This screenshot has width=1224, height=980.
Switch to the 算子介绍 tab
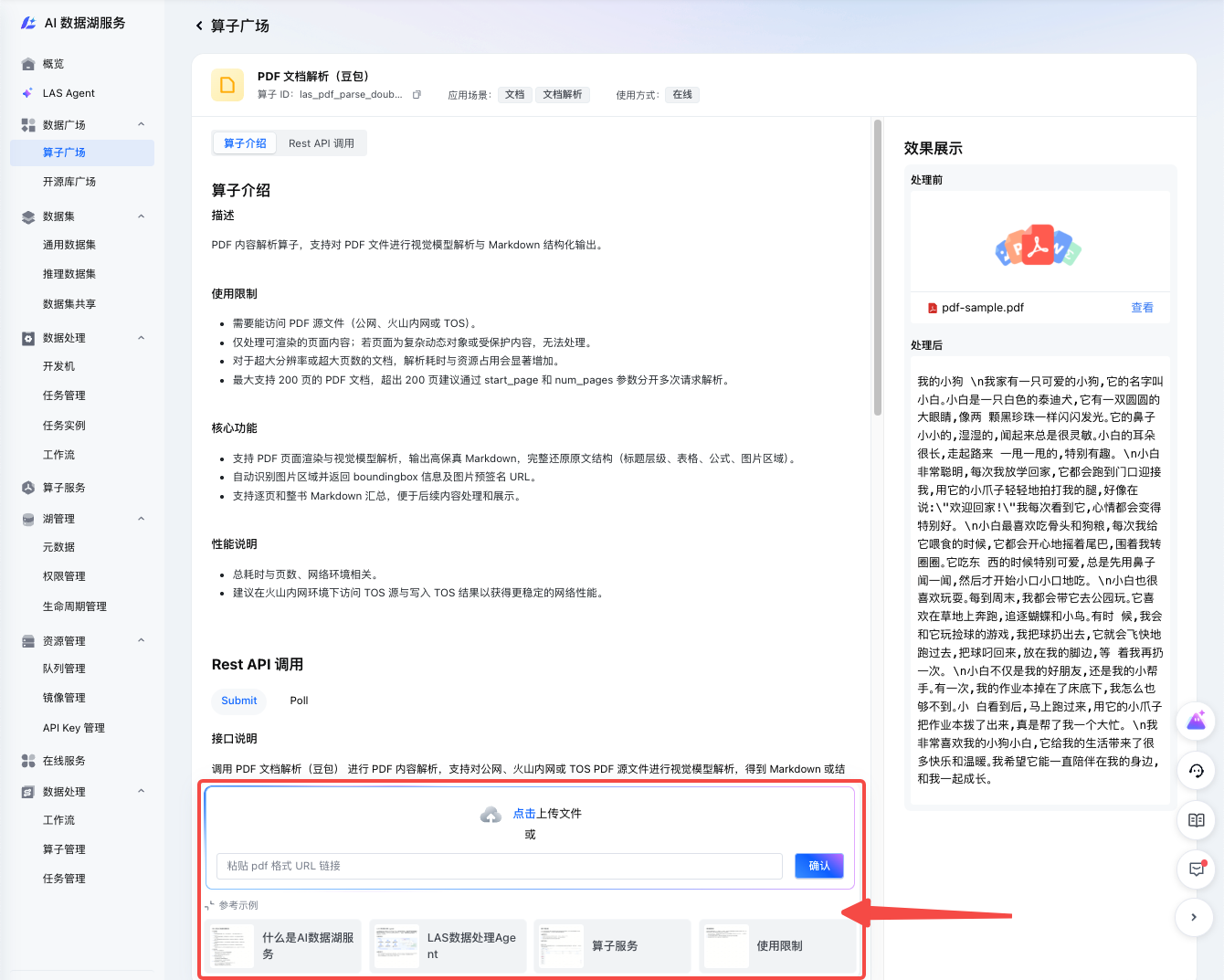(x=245, y=143)
